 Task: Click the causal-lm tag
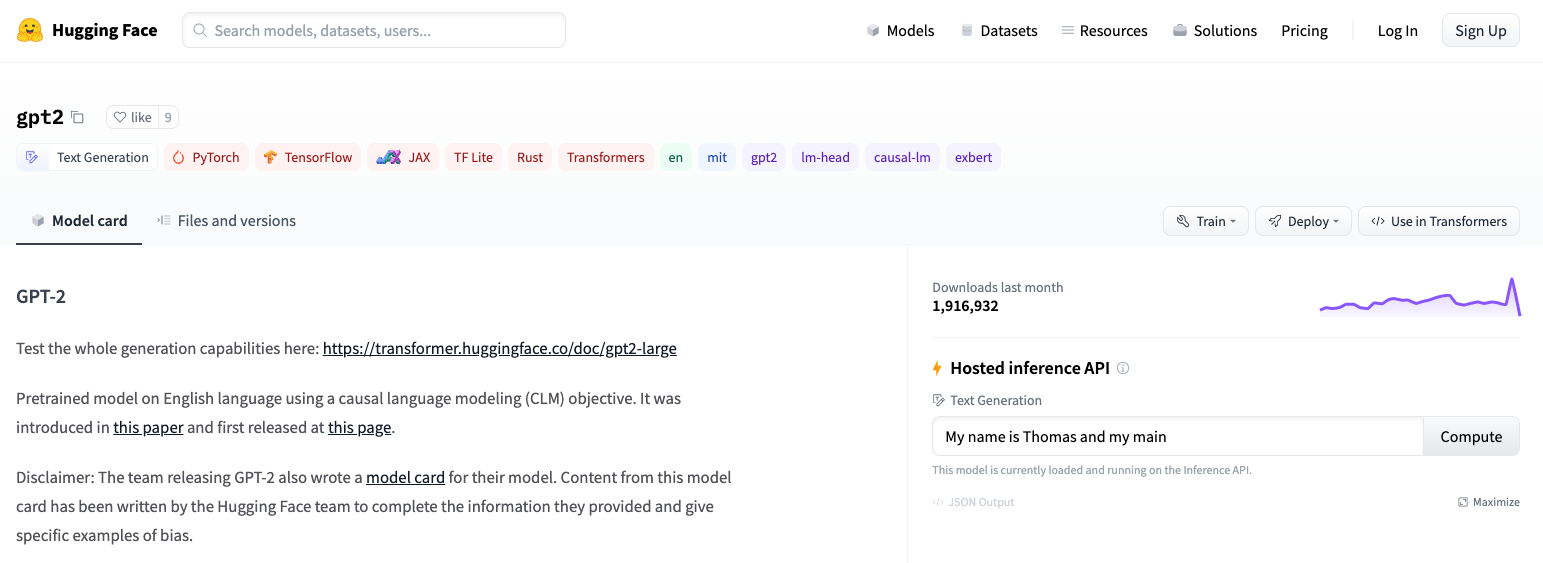tap(902, 157)
